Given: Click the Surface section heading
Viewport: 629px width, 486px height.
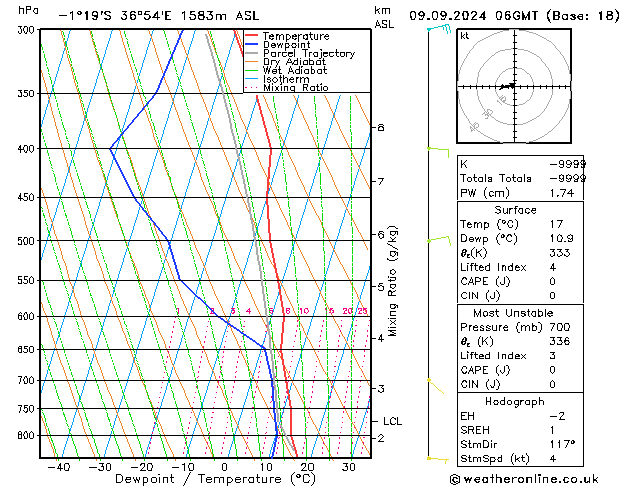Looking at the screenshot, I should pos(515,210).
